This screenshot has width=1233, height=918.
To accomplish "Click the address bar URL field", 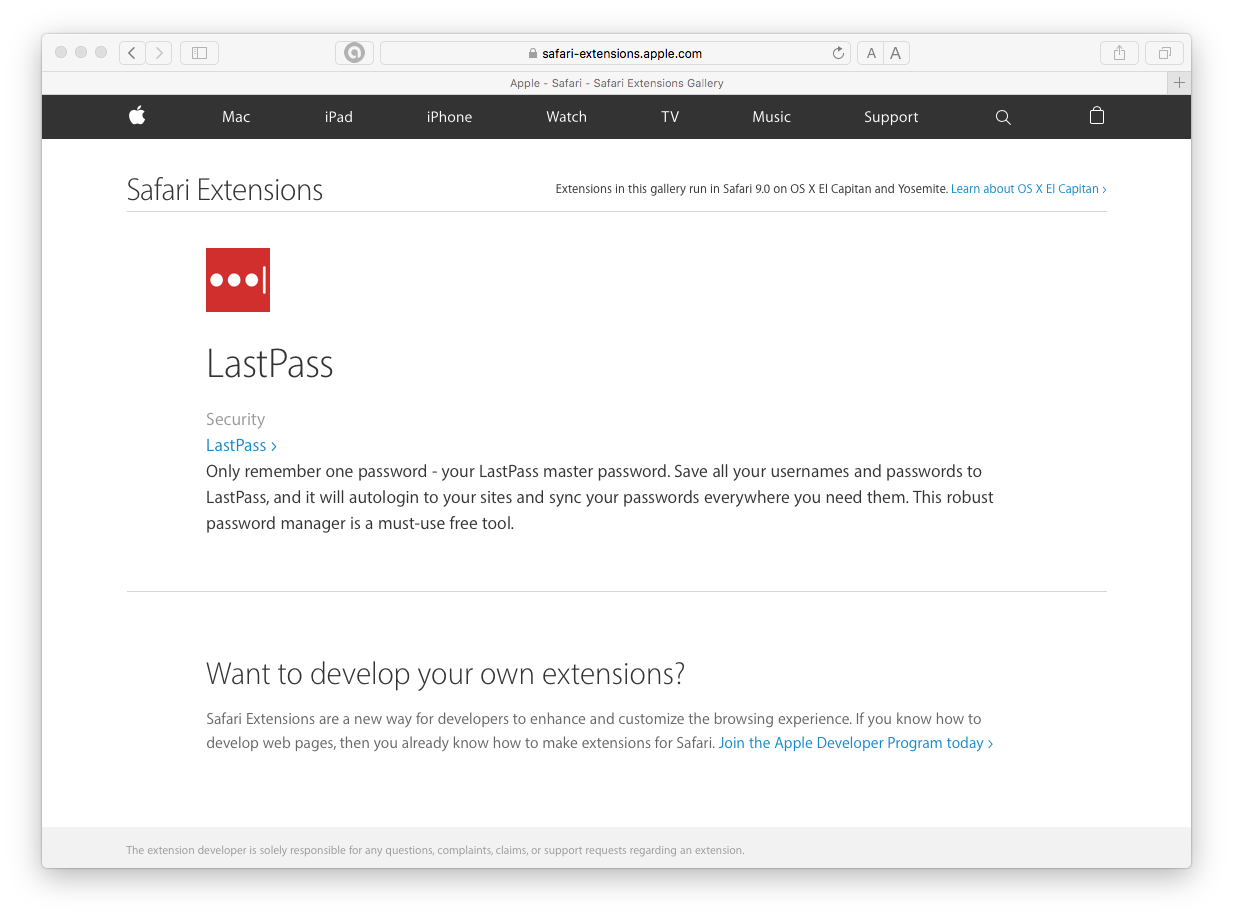I will 615,53.
